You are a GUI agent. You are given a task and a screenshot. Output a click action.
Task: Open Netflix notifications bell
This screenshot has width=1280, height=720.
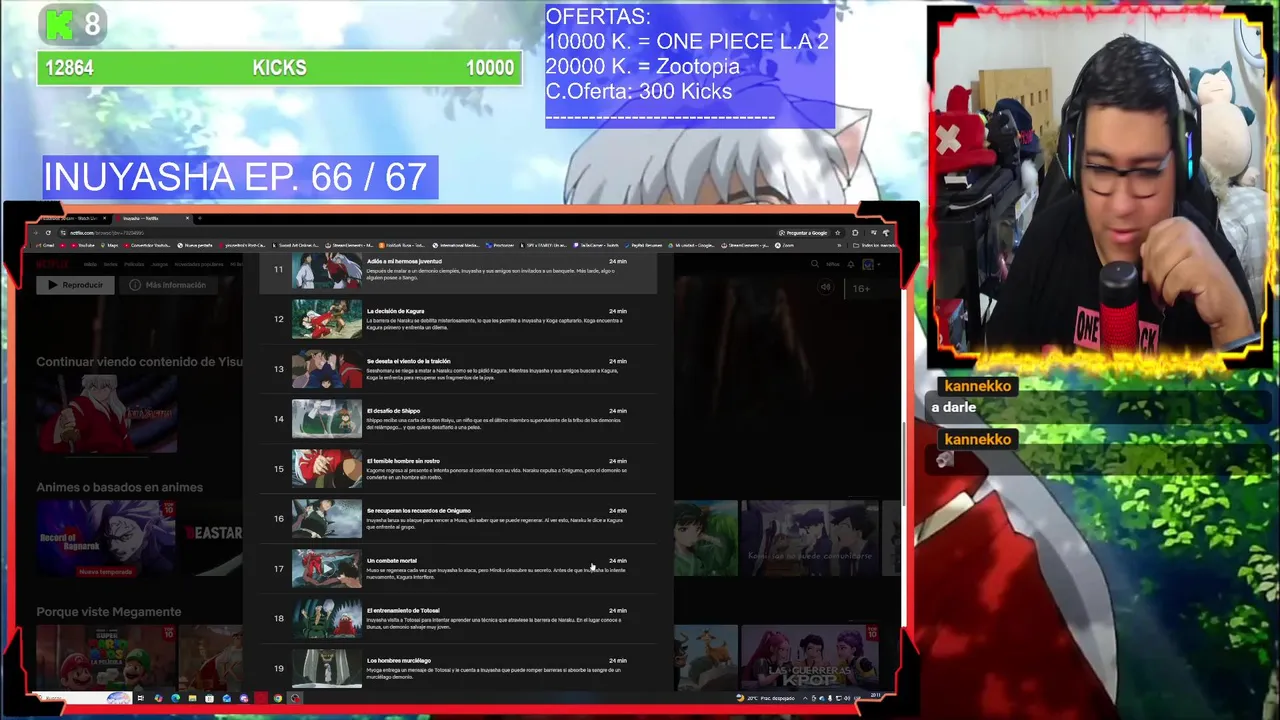click(x=851, y=264)
